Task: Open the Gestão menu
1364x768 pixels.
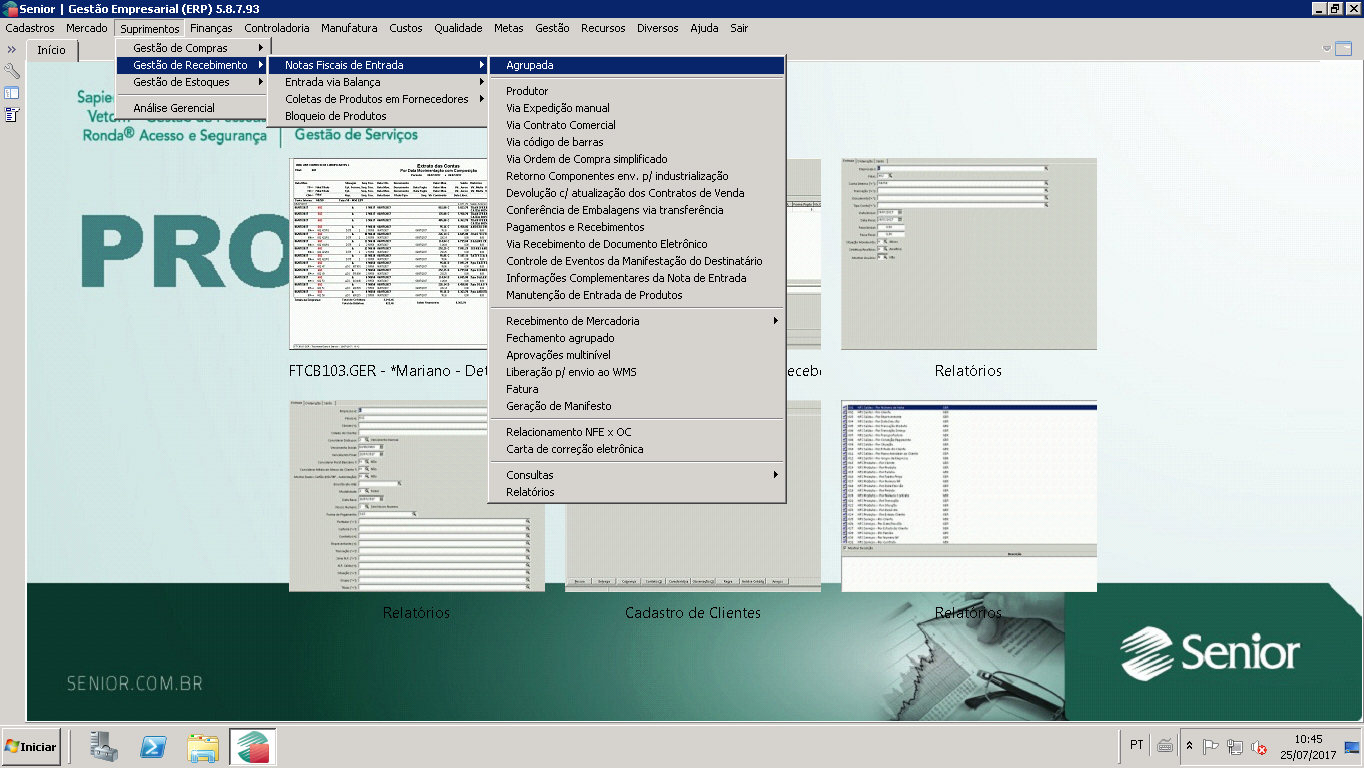Action: click(x=552, y=28)
